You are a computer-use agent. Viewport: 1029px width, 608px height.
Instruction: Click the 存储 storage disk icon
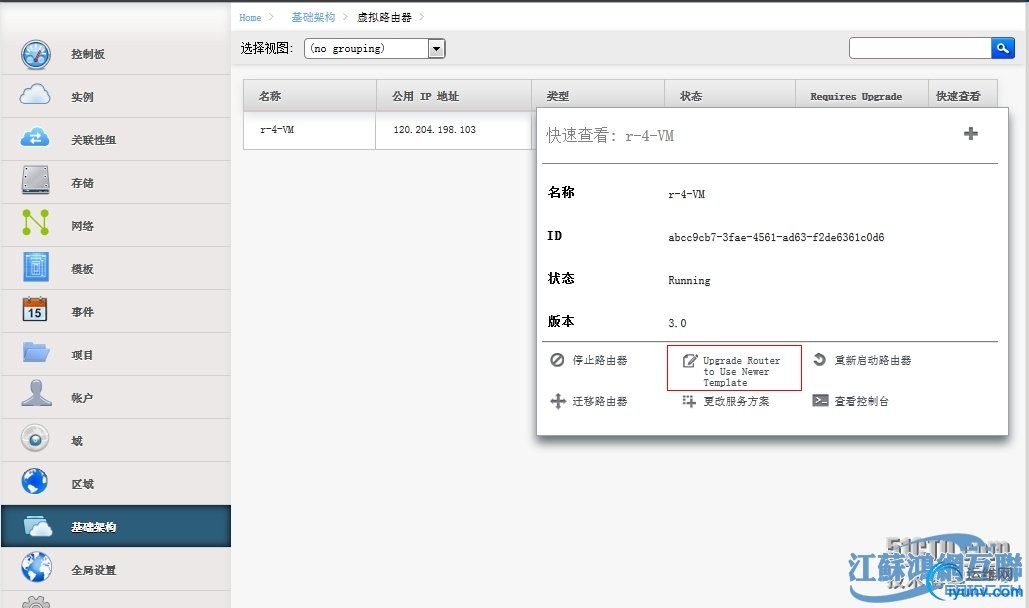(35, 181)
